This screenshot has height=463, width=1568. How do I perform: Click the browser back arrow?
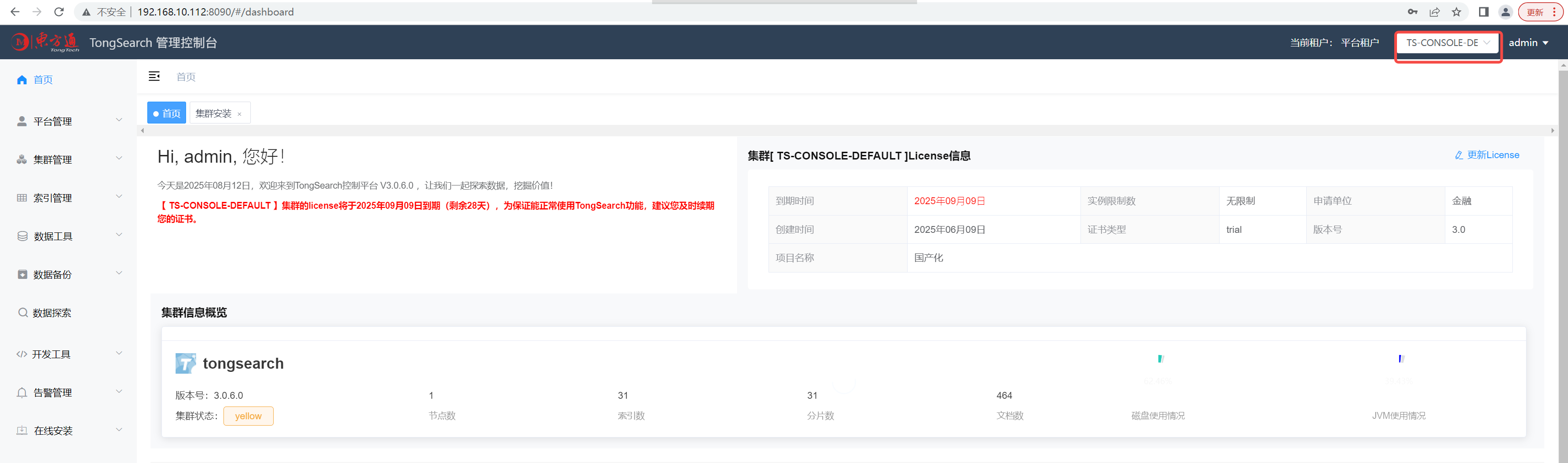click(x=15, y=11)
